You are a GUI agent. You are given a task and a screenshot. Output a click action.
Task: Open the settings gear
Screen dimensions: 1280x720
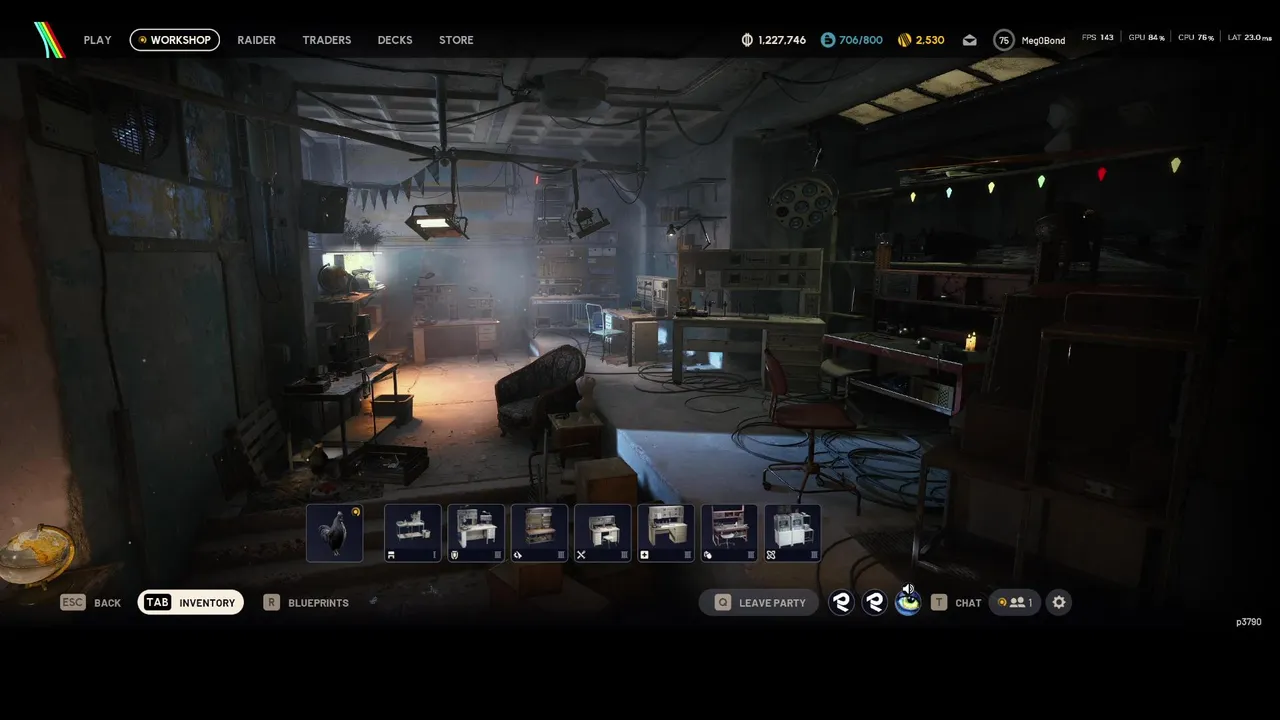coord(1059,602)
